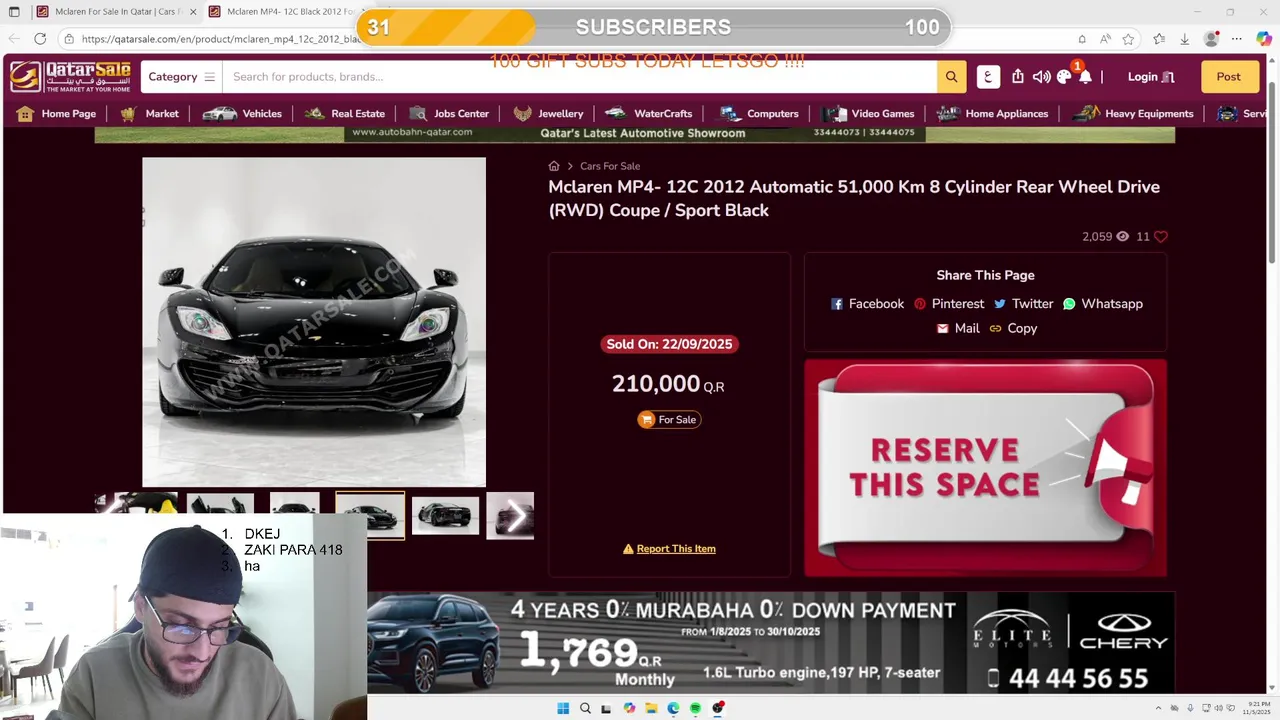Open the browser profile icon
Screen dimensions: 1280x720
click(1212, 39)
